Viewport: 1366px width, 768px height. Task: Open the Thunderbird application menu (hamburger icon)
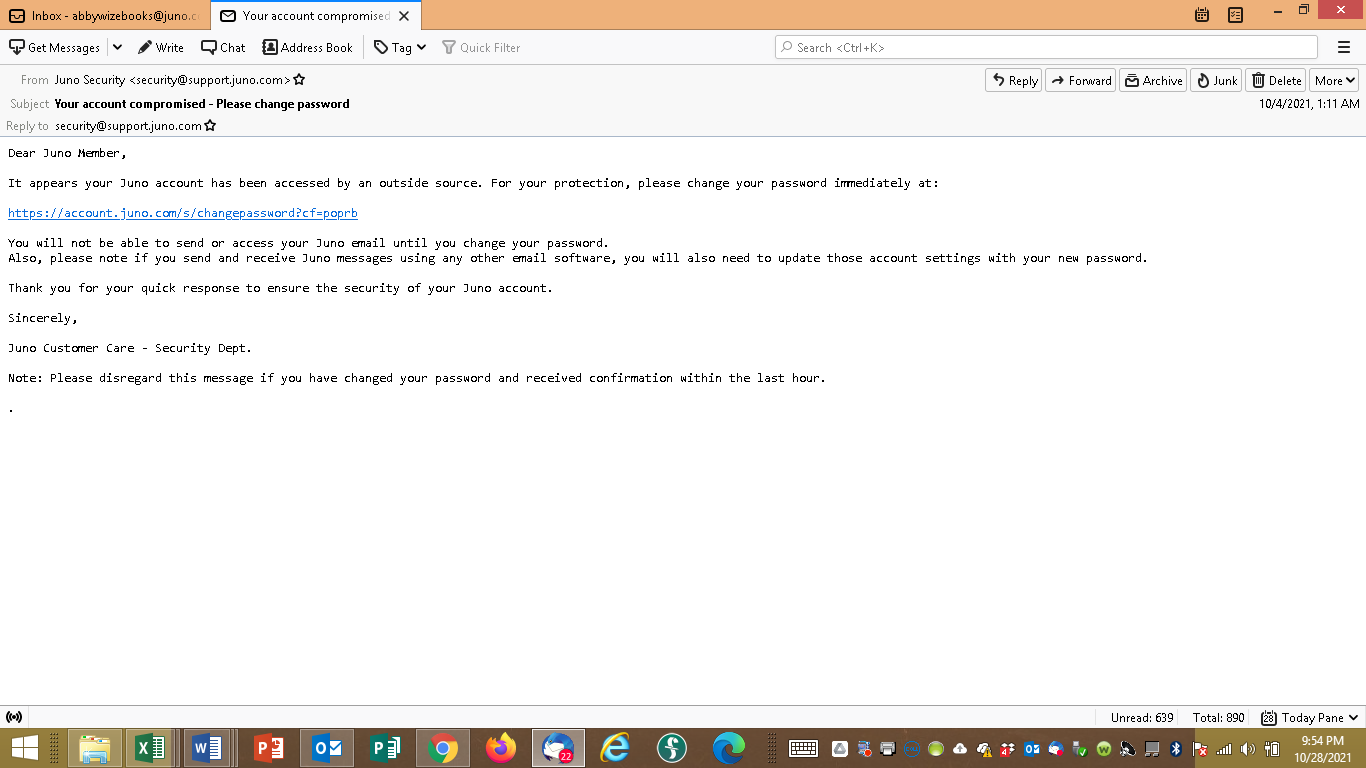(x=1344, y=47)
